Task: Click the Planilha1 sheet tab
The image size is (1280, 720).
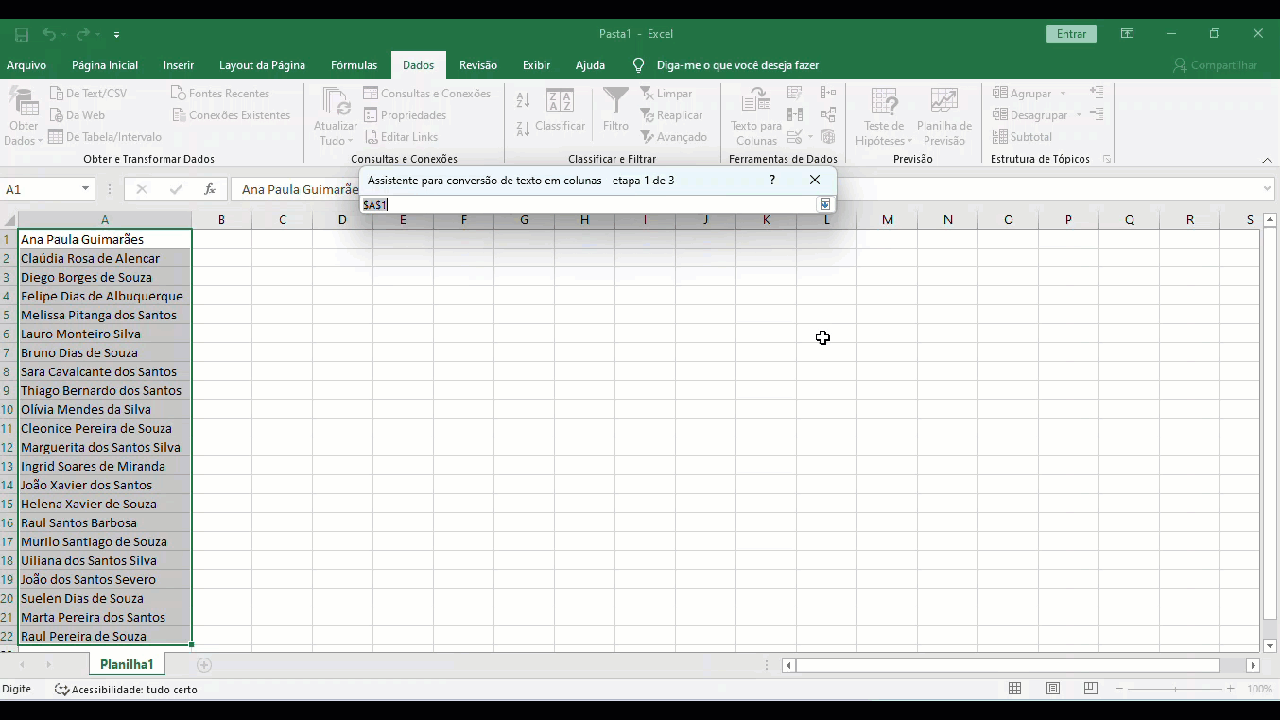Action: pos(126,665)
